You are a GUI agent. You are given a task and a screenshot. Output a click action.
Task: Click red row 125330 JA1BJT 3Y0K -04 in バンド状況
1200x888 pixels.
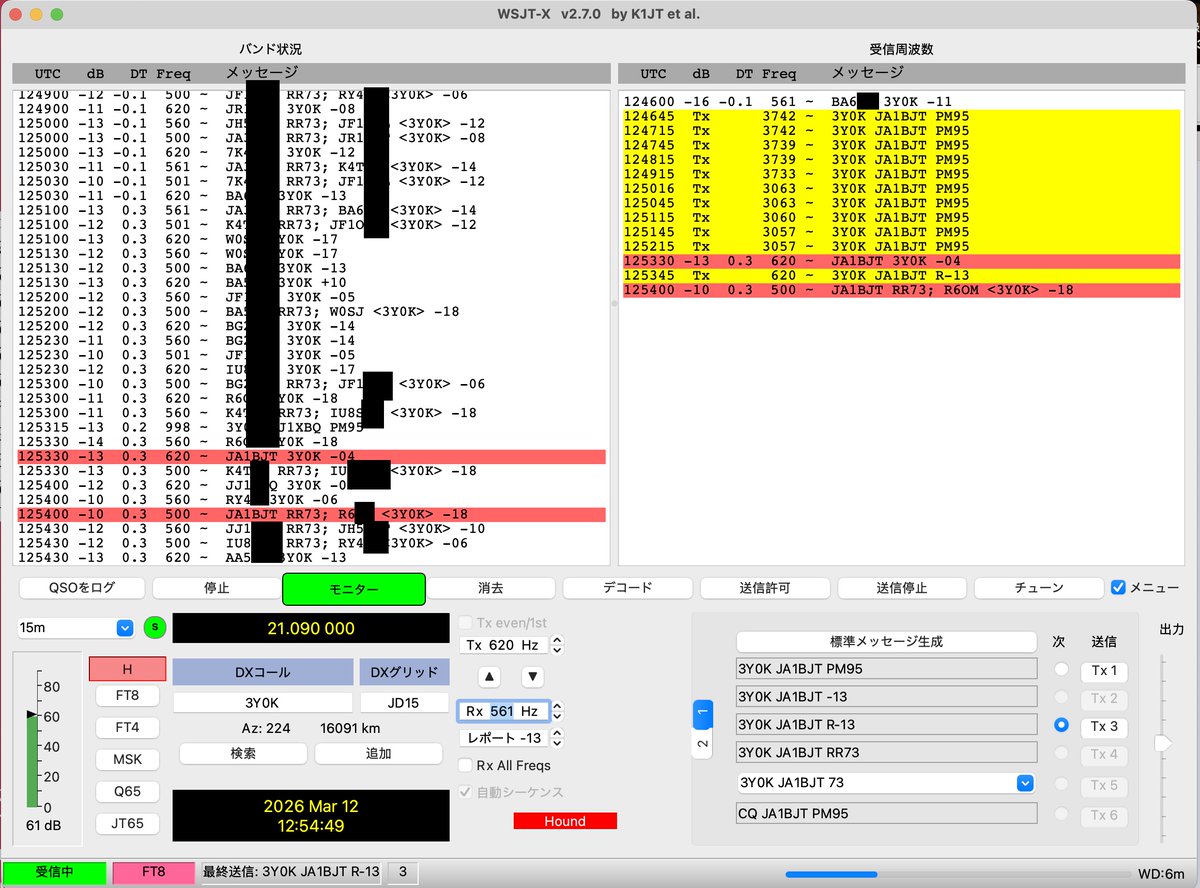[x=312, y=457]
